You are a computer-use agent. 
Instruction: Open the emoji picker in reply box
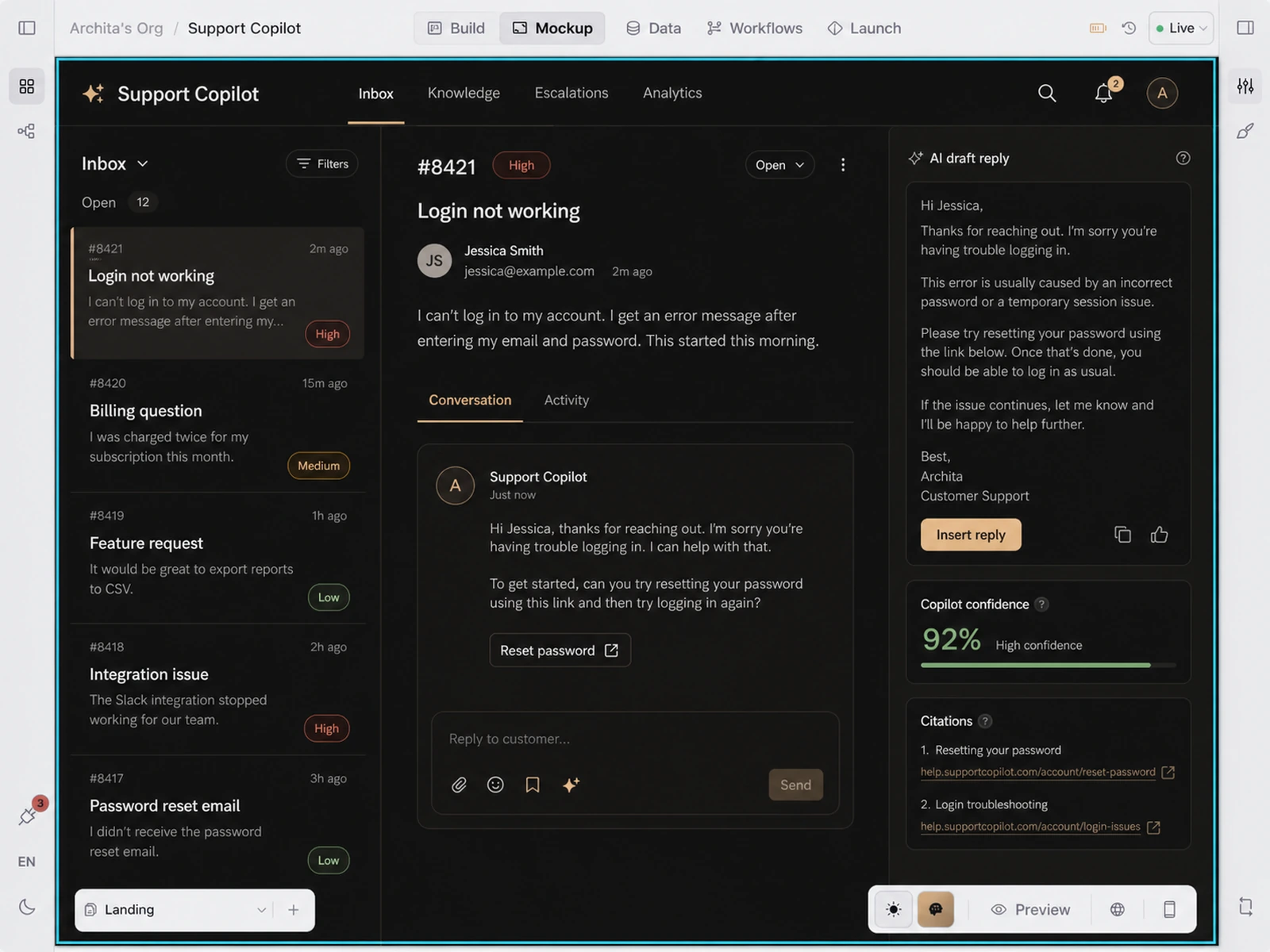pyautogui.click(x=495, y=785)
